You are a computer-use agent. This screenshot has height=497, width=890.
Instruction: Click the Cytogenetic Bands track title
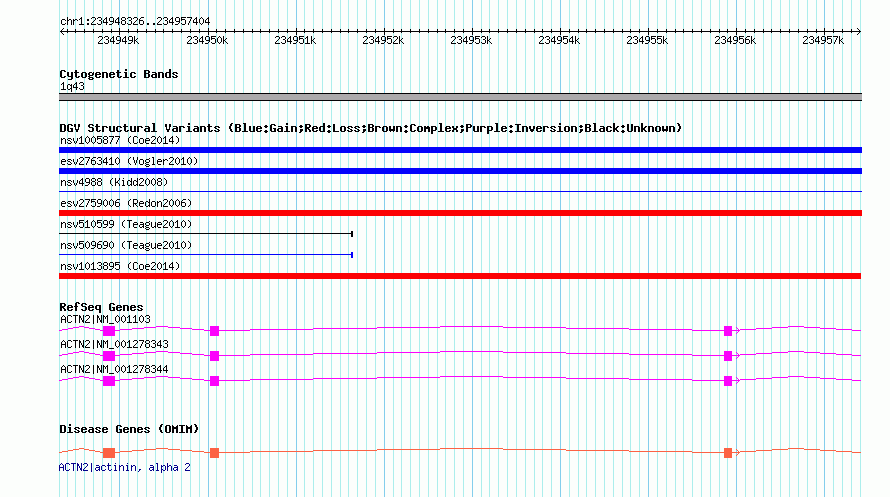click(x=119, y=74)
